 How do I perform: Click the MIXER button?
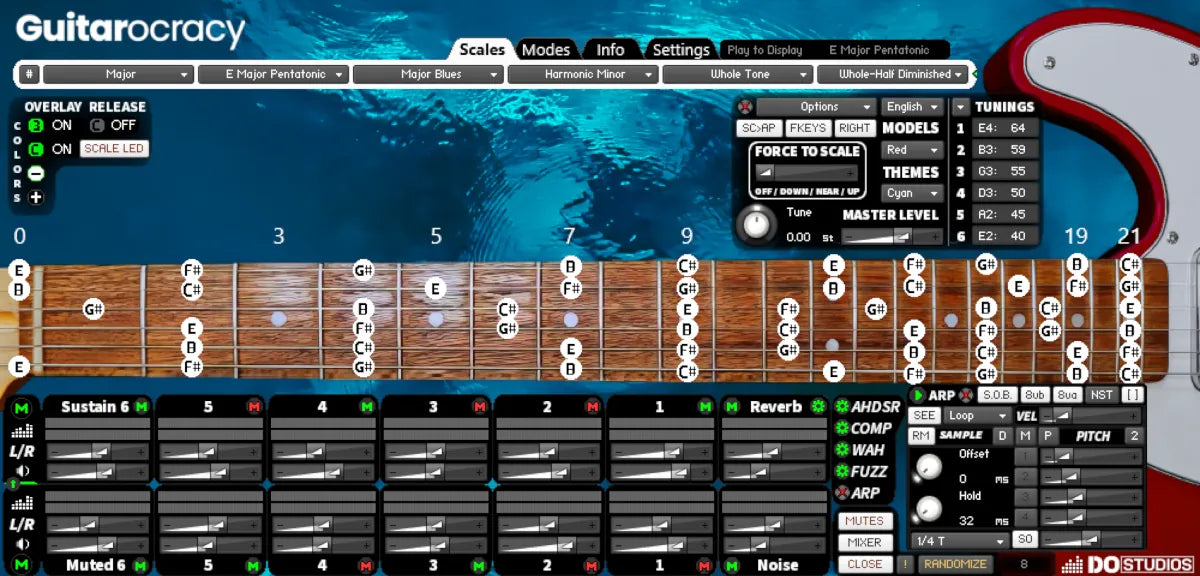[864, 543]
